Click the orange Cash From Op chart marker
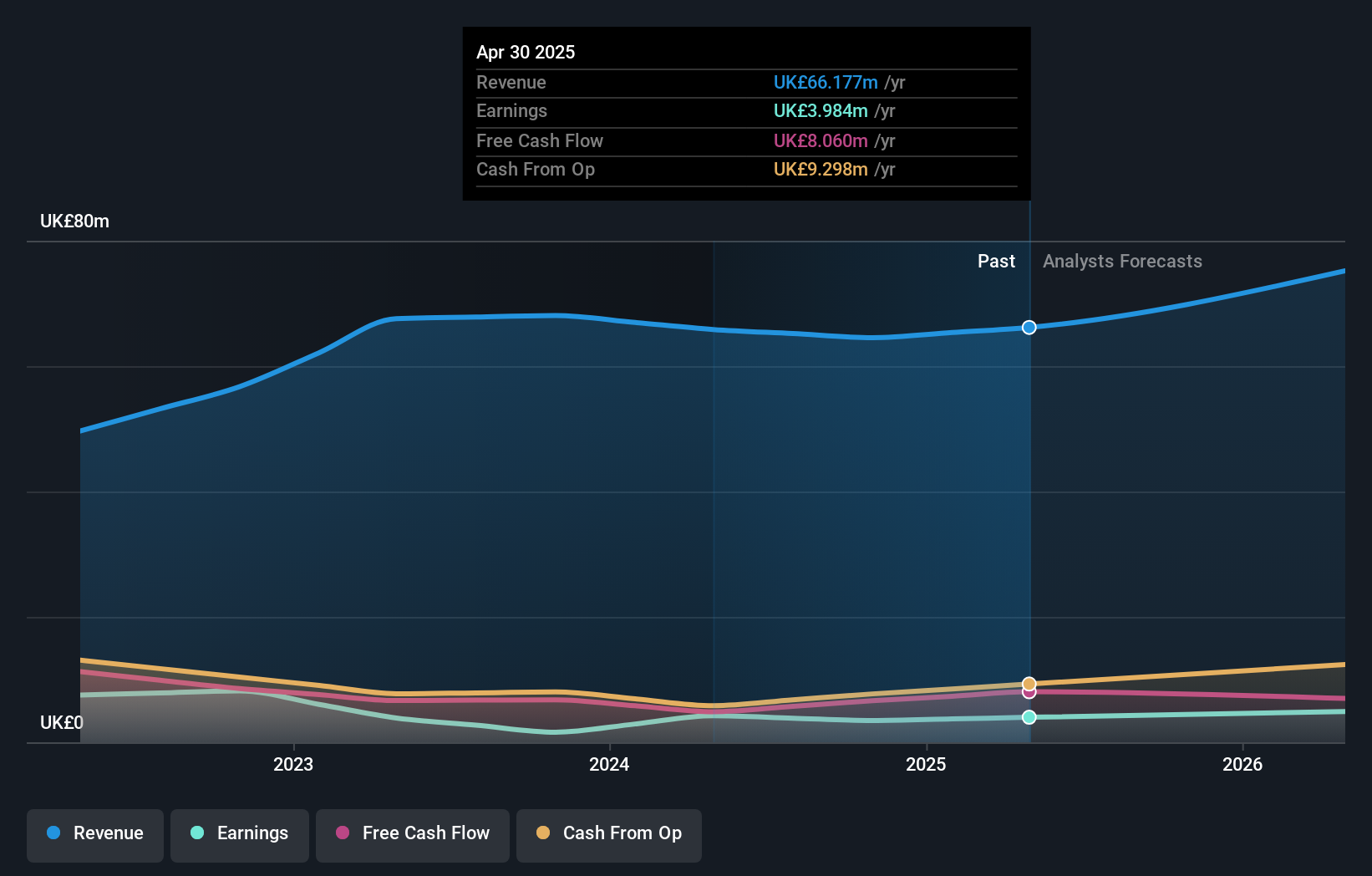The image size is (1372, 876). pos(1029,683)
